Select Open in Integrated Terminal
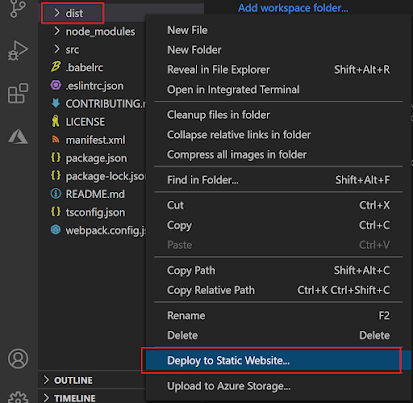The width and height of the screenshot is (413, 403). (x=233, y=90)
